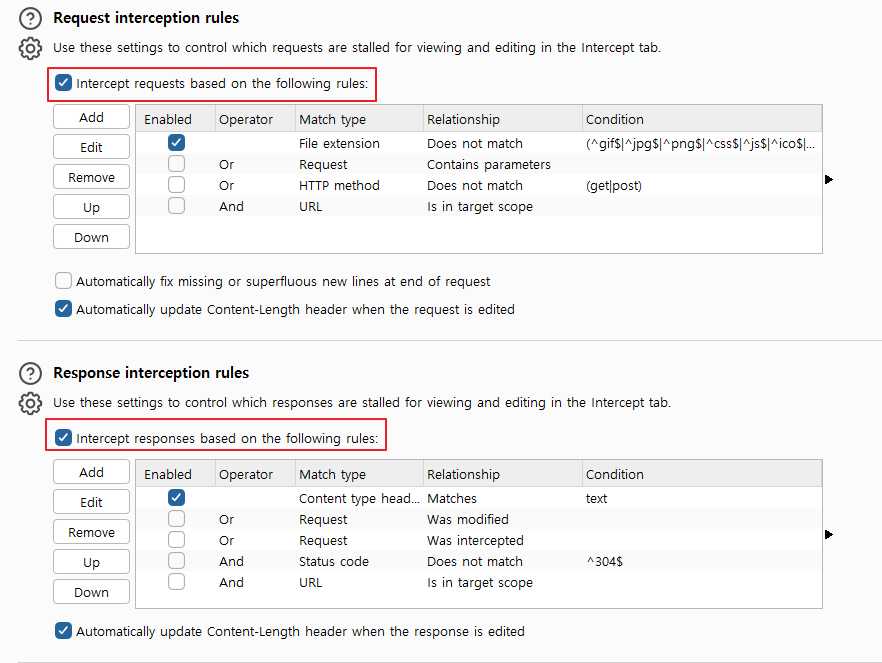This screenshot has width=882, height=663.
Task: Open settings gear for Request interception rules
Action: [30, 48]
